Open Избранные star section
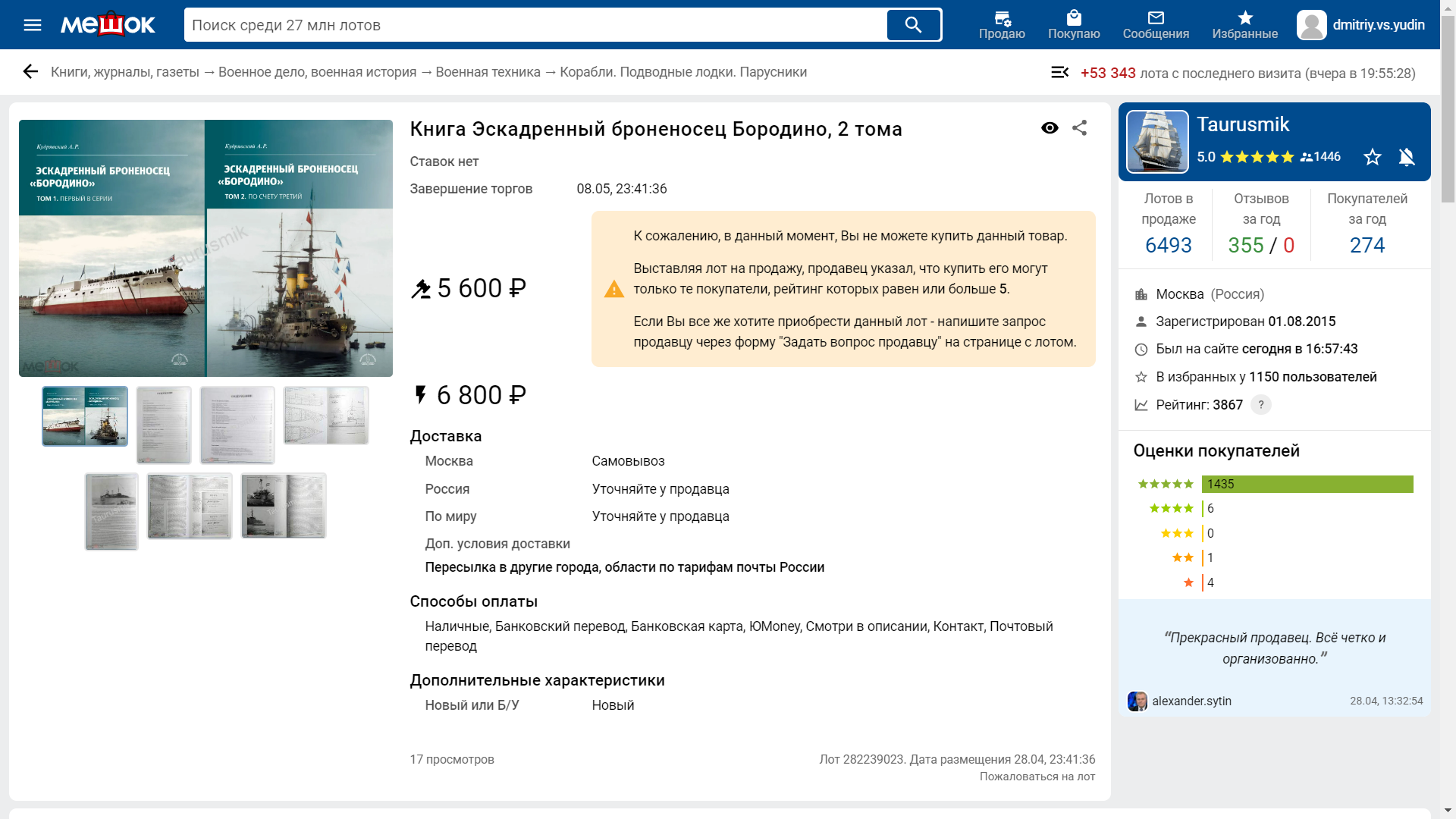The image size is (1456, 819). [1244, 25]
